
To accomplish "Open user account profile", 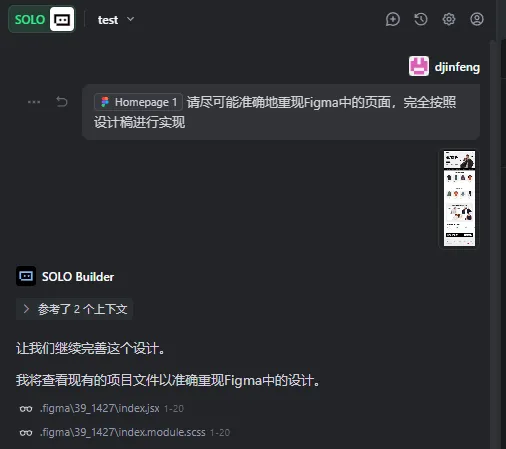I will (477, 19).
